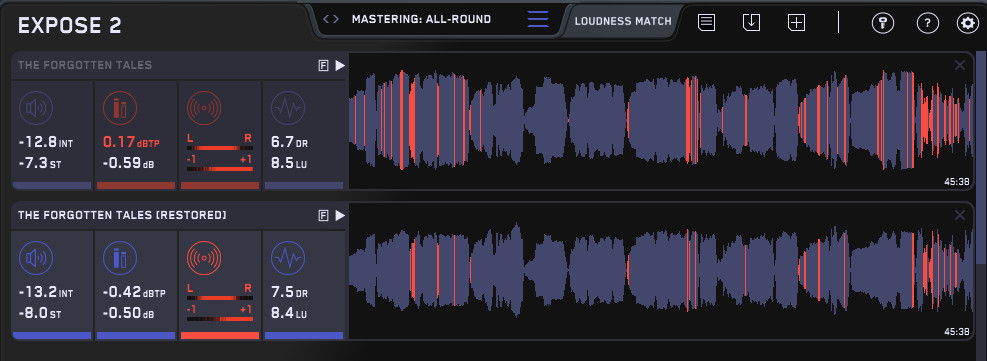Open the help question mark icon

tap(927, 23)
